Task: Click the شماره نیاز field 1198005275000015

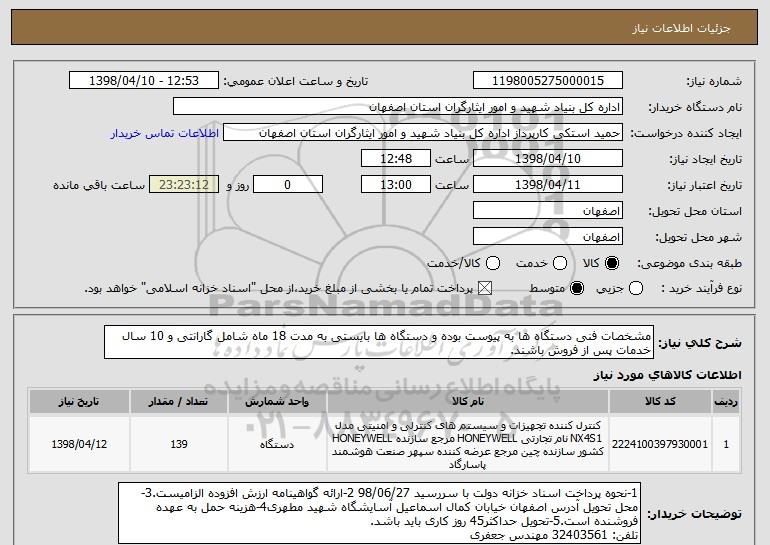Action: coord(548,81)
